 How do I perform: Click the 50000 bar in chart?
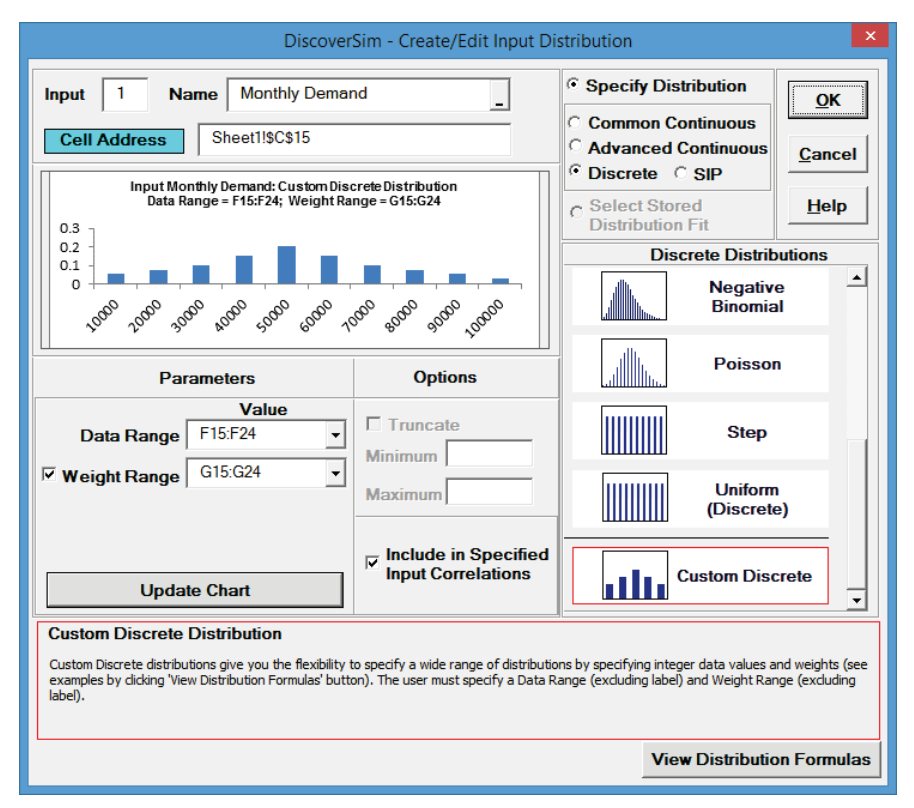(x=286, y=265)
